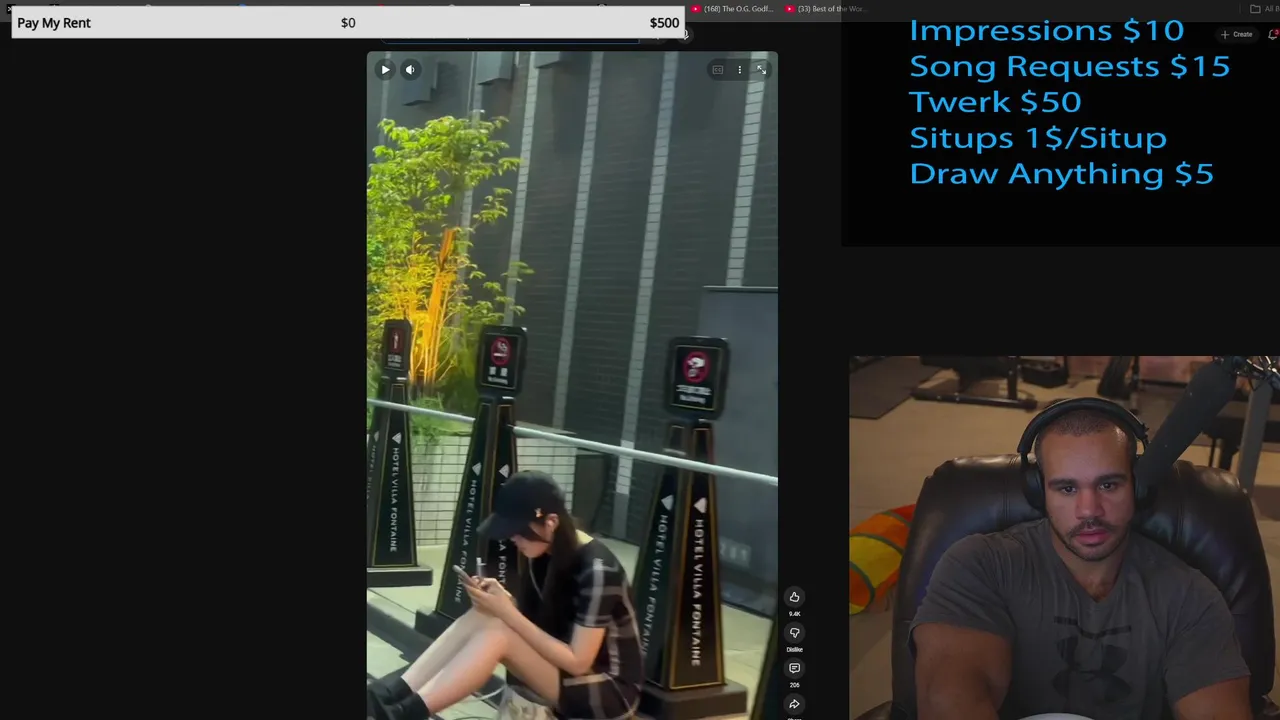Click the 'Situps 1$/Situp' text
Screen dimensions: 1280x720
coord(1038,138)
